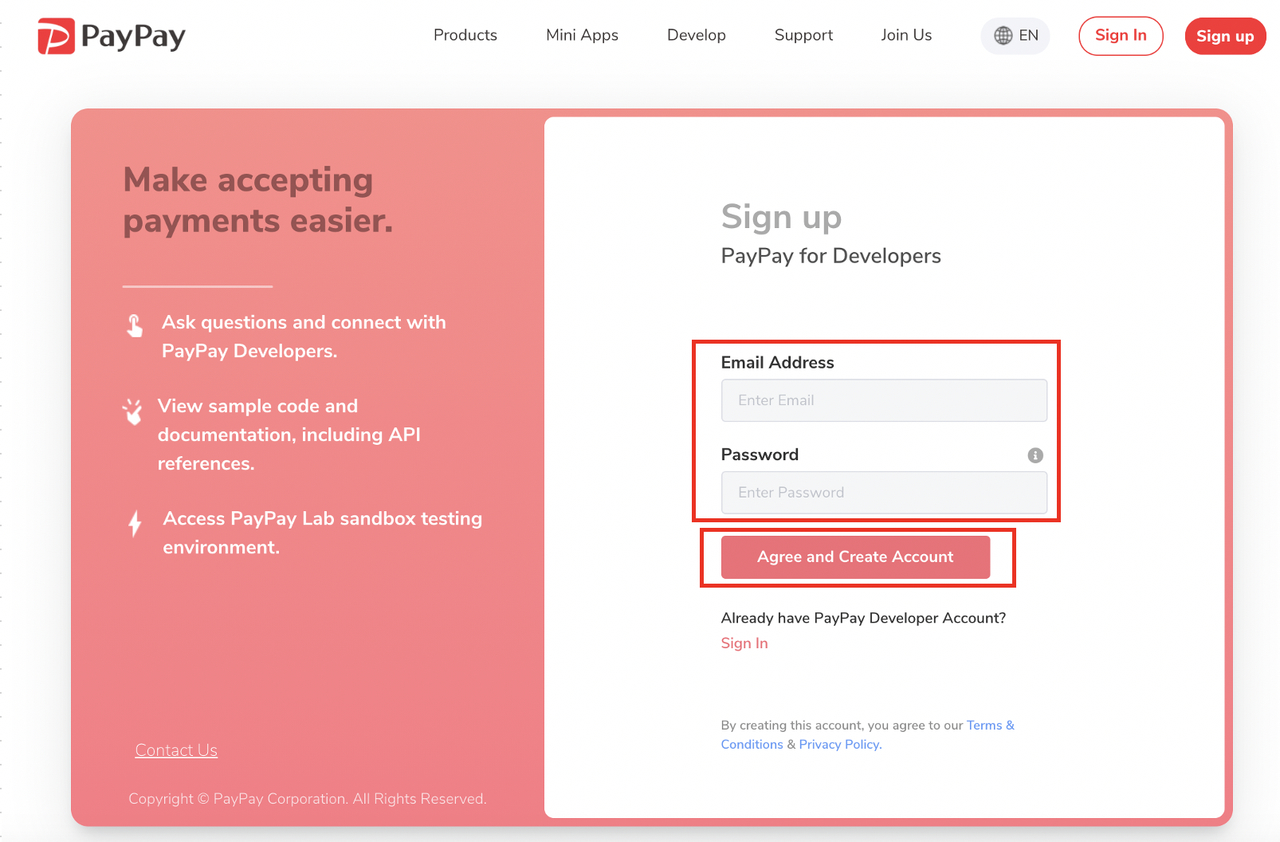Click the globe language icon
Viewport: 1280px width, 842px height.
coord(1003,36)
